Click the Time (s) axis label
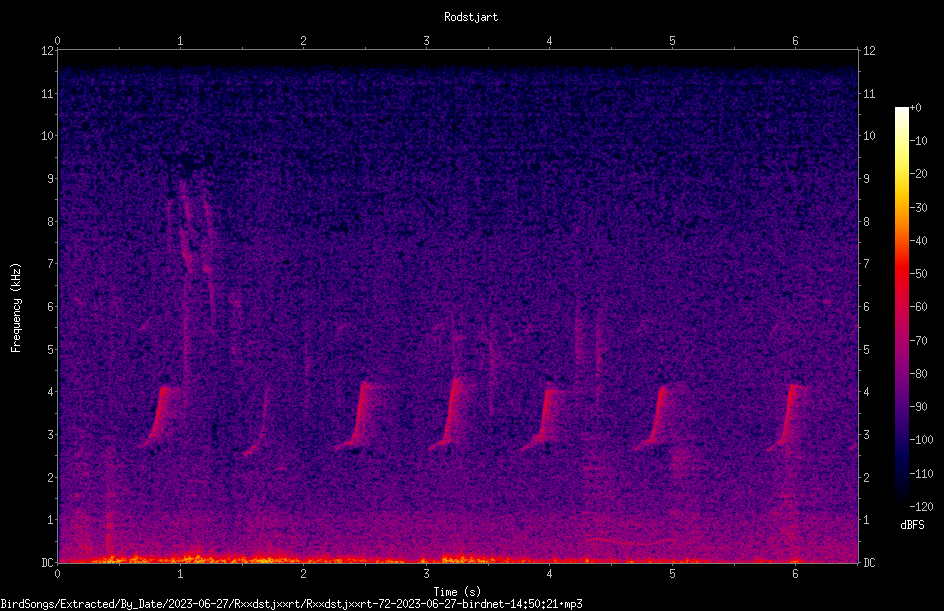 [x=457, y=592]
